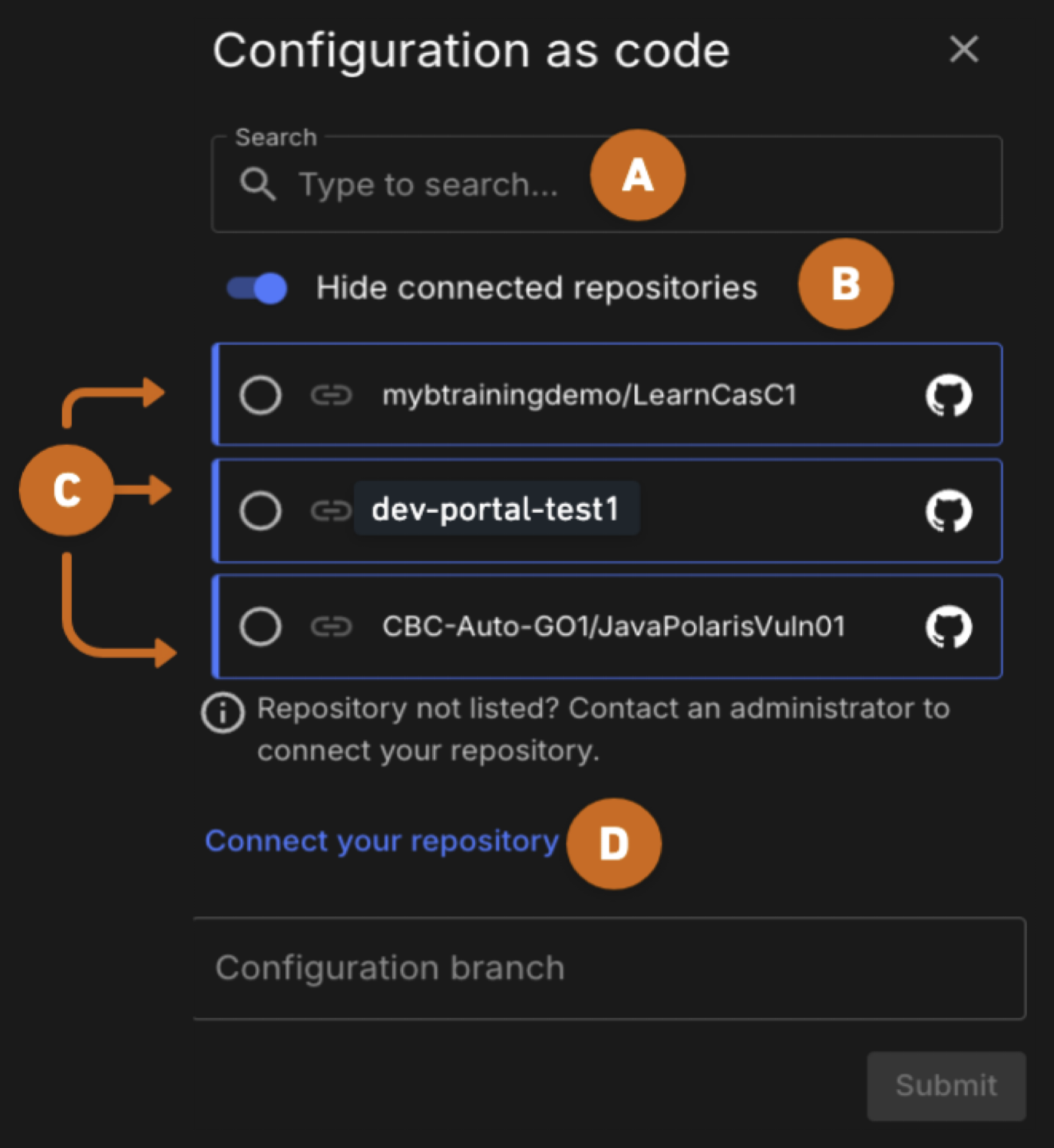Select the CBC-Auto-GO1/JavaPolarisVuln01 radio button
Viewport: 1054px width, 1148px height.
click(260, 627)
